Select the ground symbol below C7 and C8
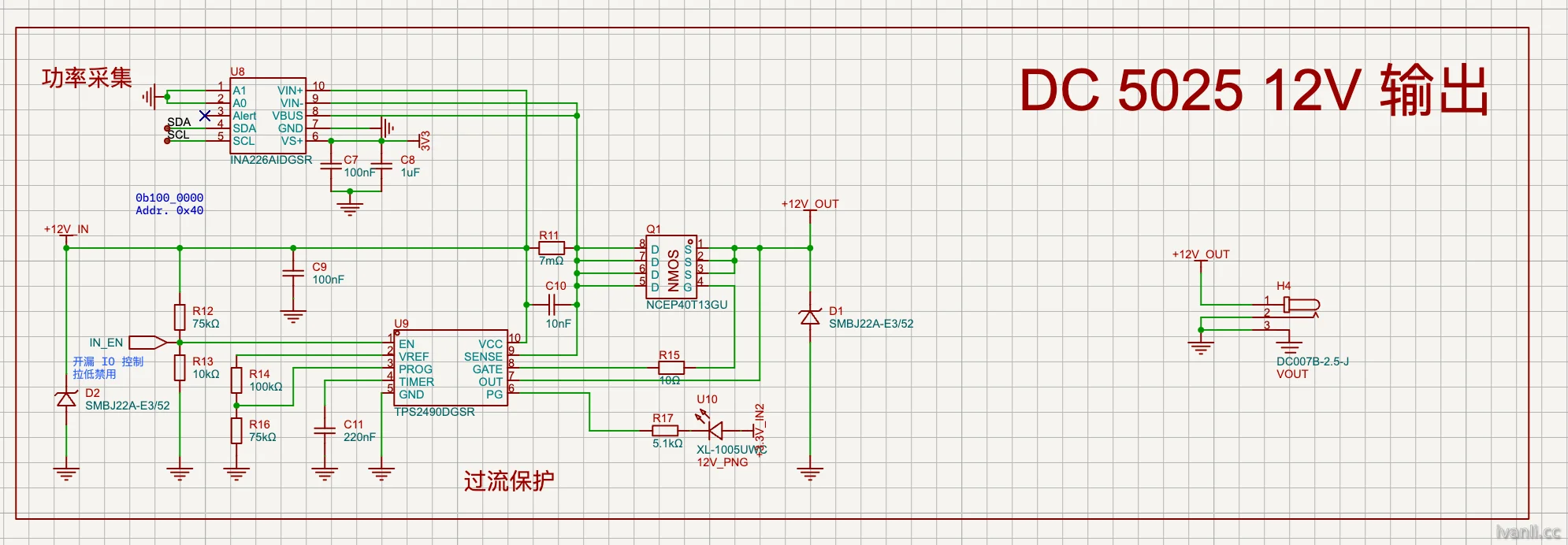1568x545 pixels. point(350,208)
